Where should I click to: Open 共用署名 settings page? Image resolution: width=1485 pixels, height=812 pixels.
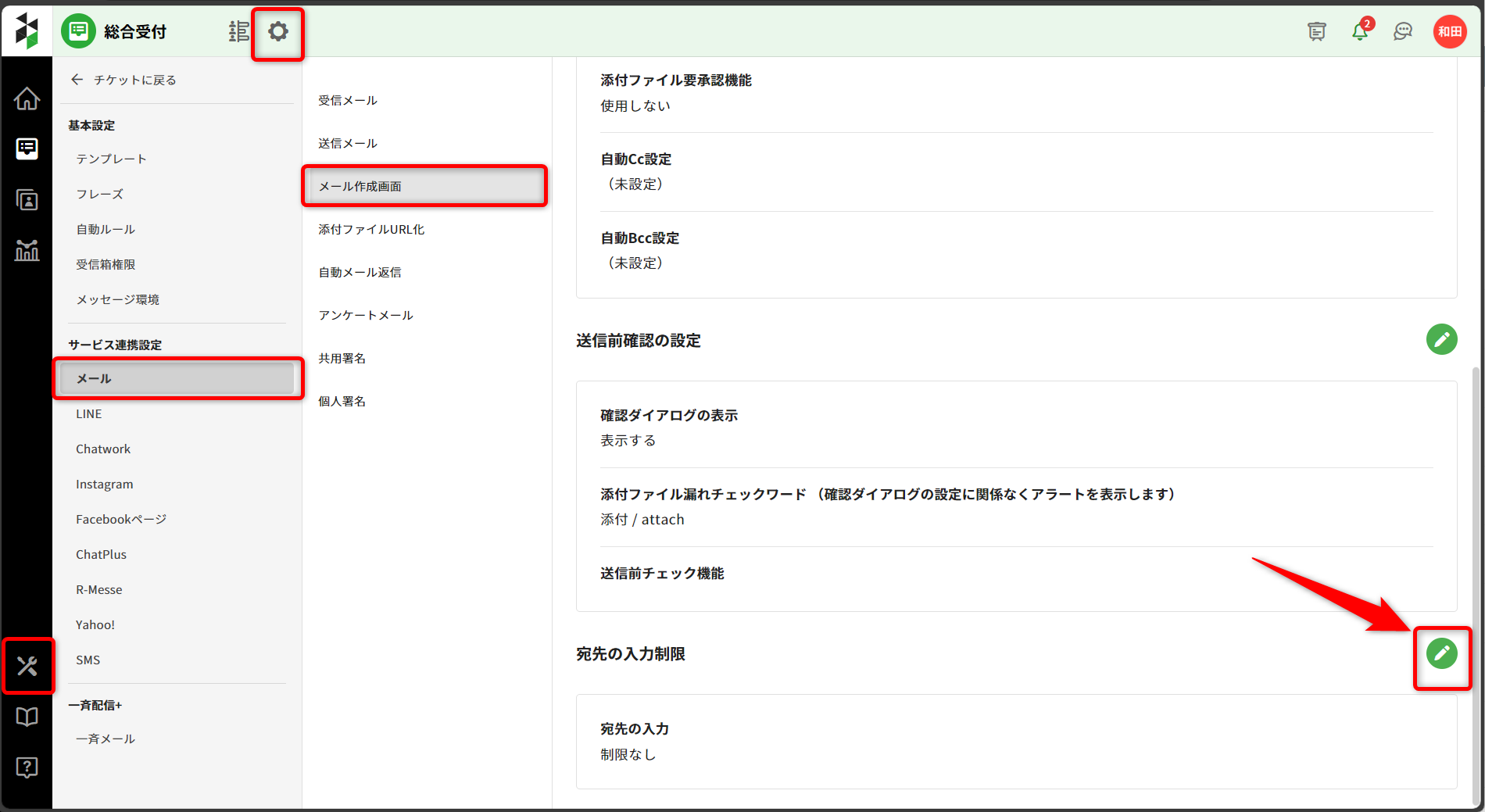[x=342, y=358]
